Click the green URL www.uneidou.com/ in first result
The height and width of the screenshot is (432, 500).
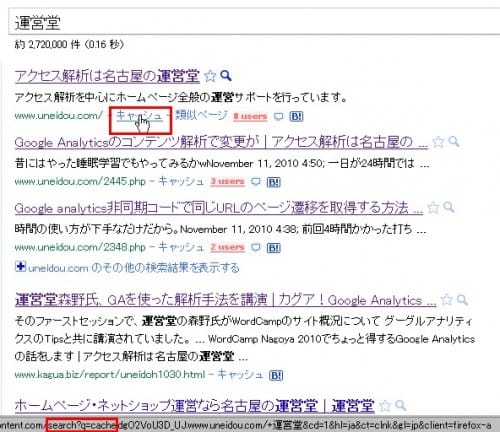(59, 116)
